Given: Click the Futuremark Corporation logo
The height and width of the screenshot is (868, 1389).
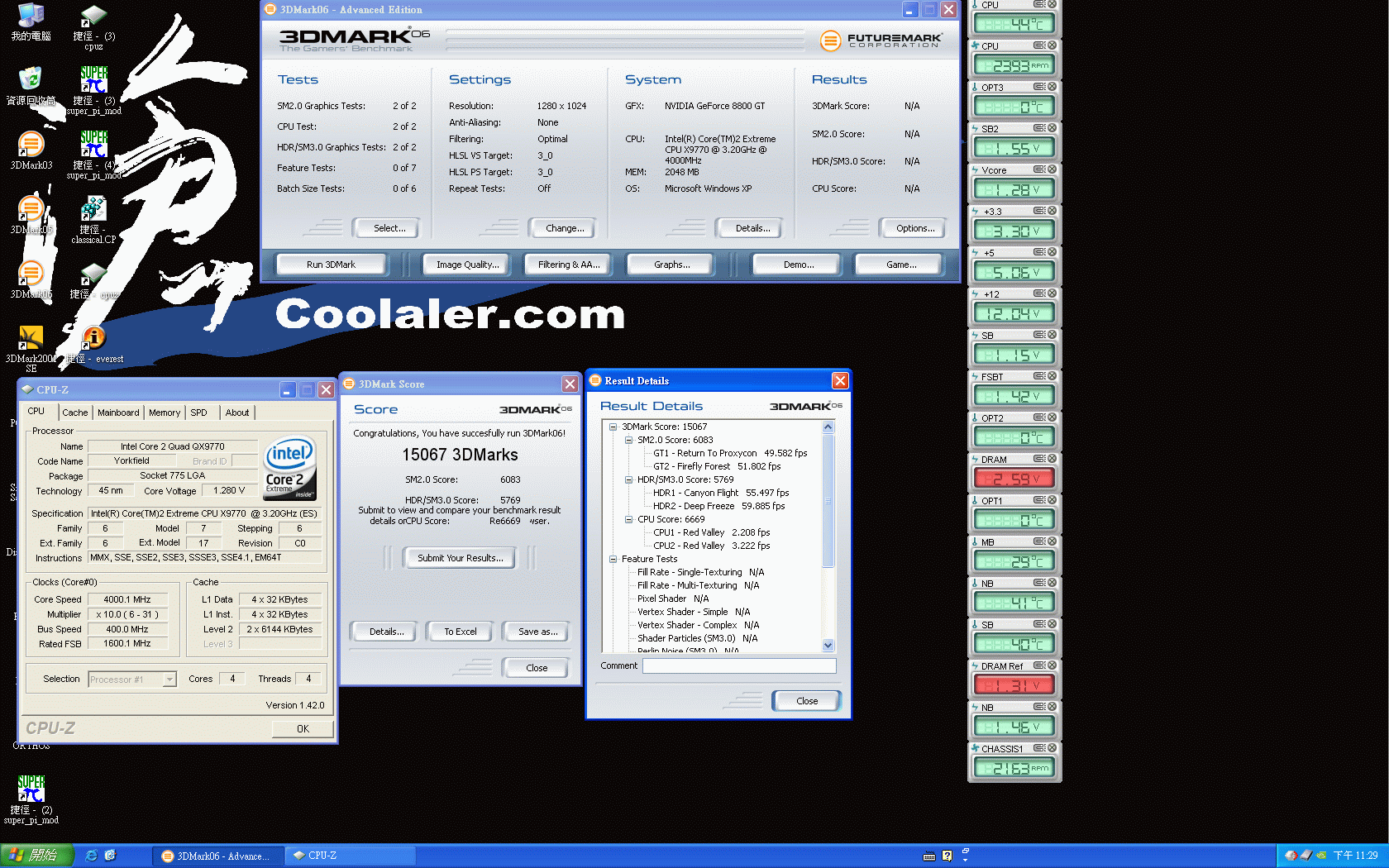Looking at the screenshot, I should click(880, 40).
